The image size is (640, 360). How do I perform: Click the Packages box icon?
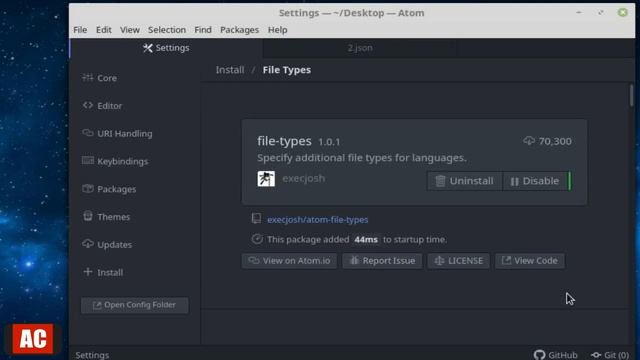pos(87,188)
